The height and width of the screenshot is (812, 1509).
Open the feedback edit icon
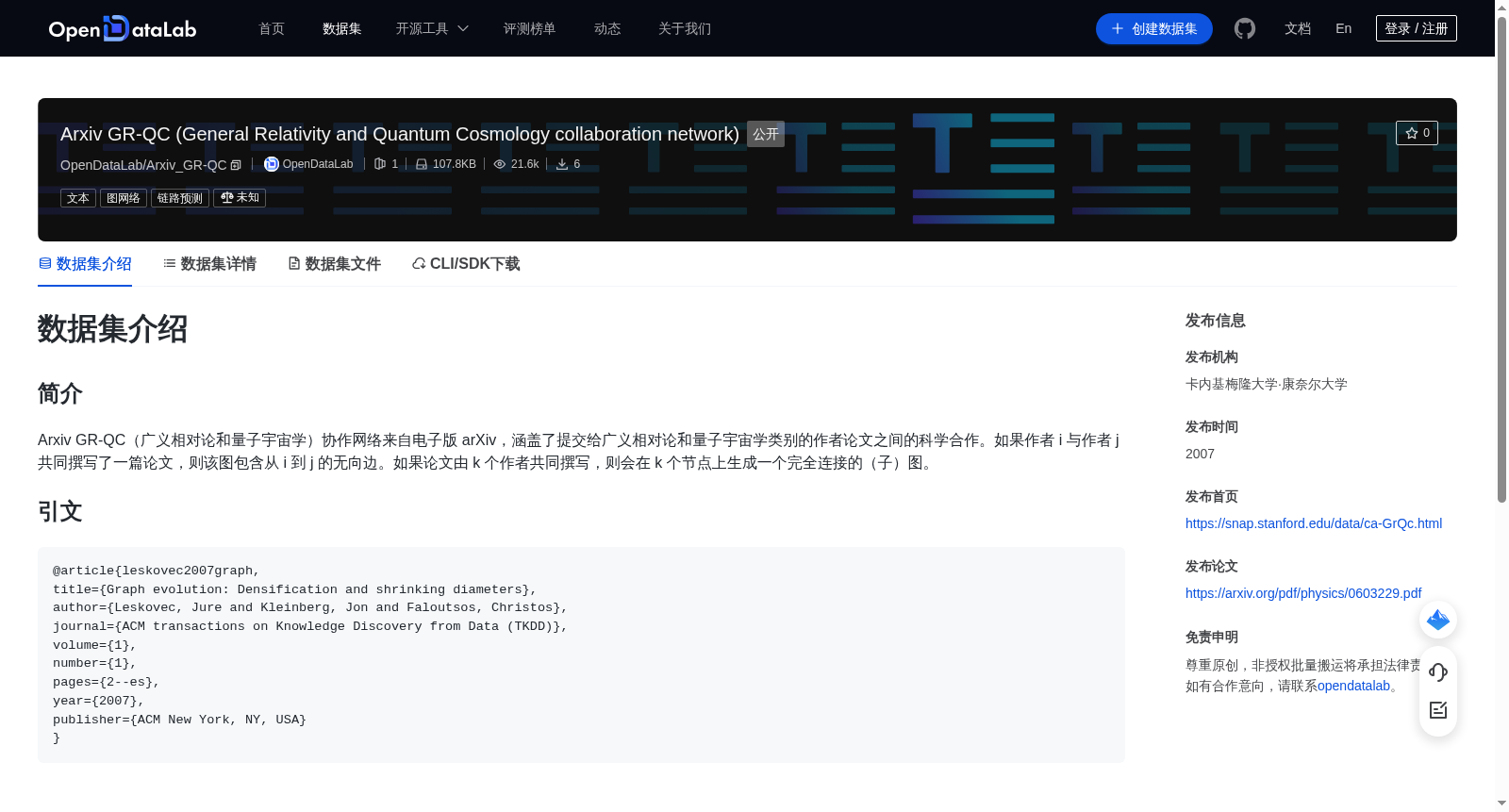point(1438,710)
